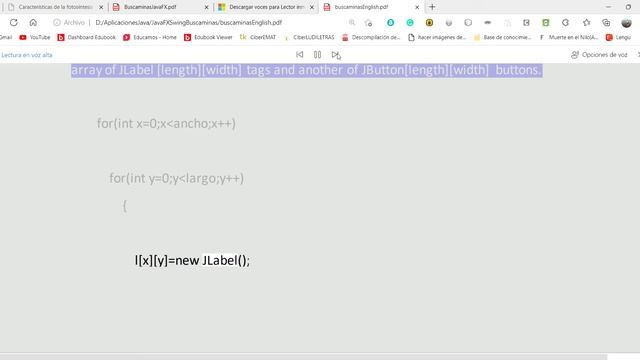
Task: Open Muerte en el Nilo bookmark
Action: [569, 37]
